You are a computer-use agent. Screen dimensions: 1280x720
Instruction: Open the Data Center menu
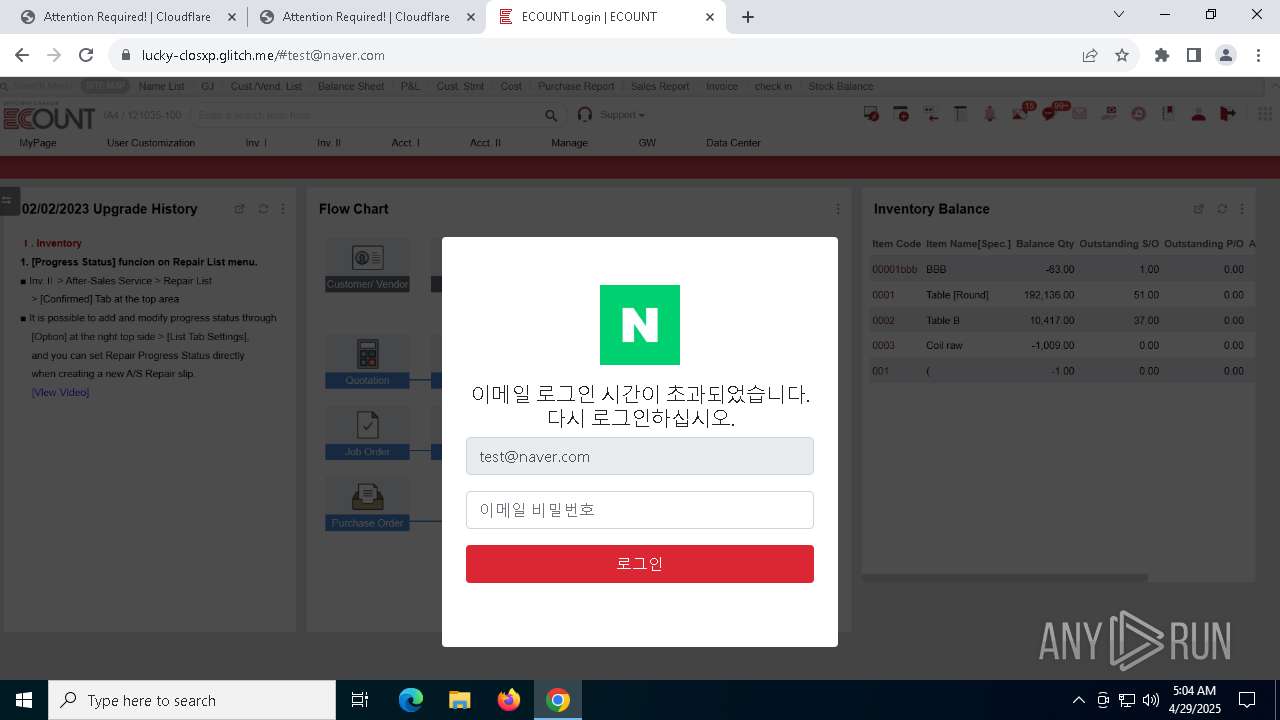pos(733,143)
